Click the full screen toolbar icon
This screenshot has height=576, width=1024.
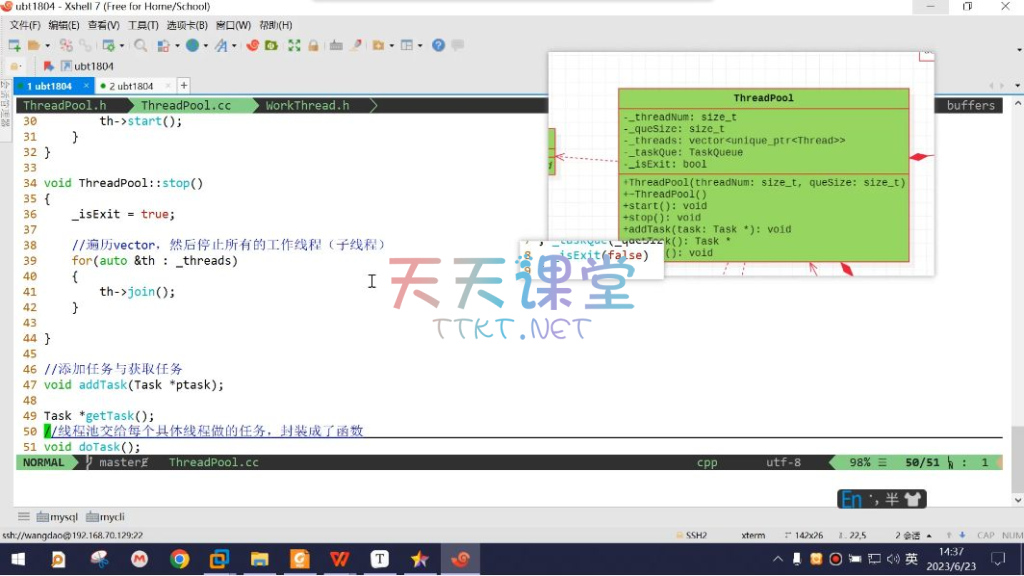coord(294,45)
